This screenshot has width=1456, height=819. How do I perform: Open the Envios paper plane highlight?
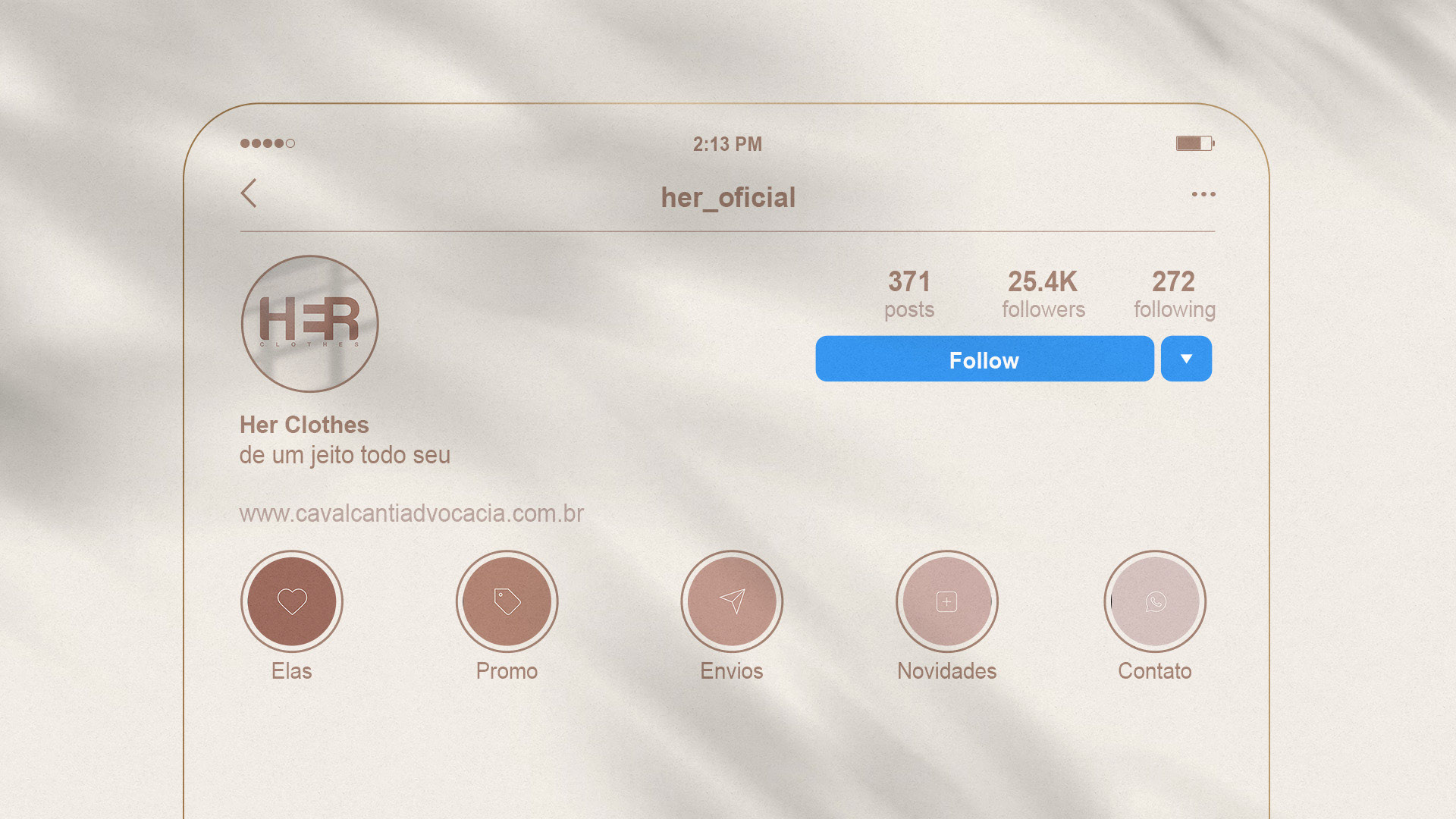pos(732,601)
